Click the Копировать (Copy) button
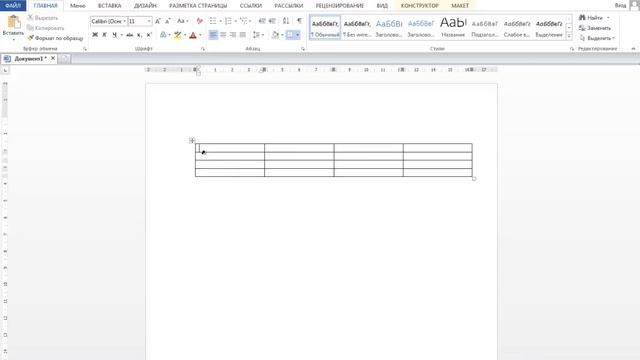 (x=45, y=28)
